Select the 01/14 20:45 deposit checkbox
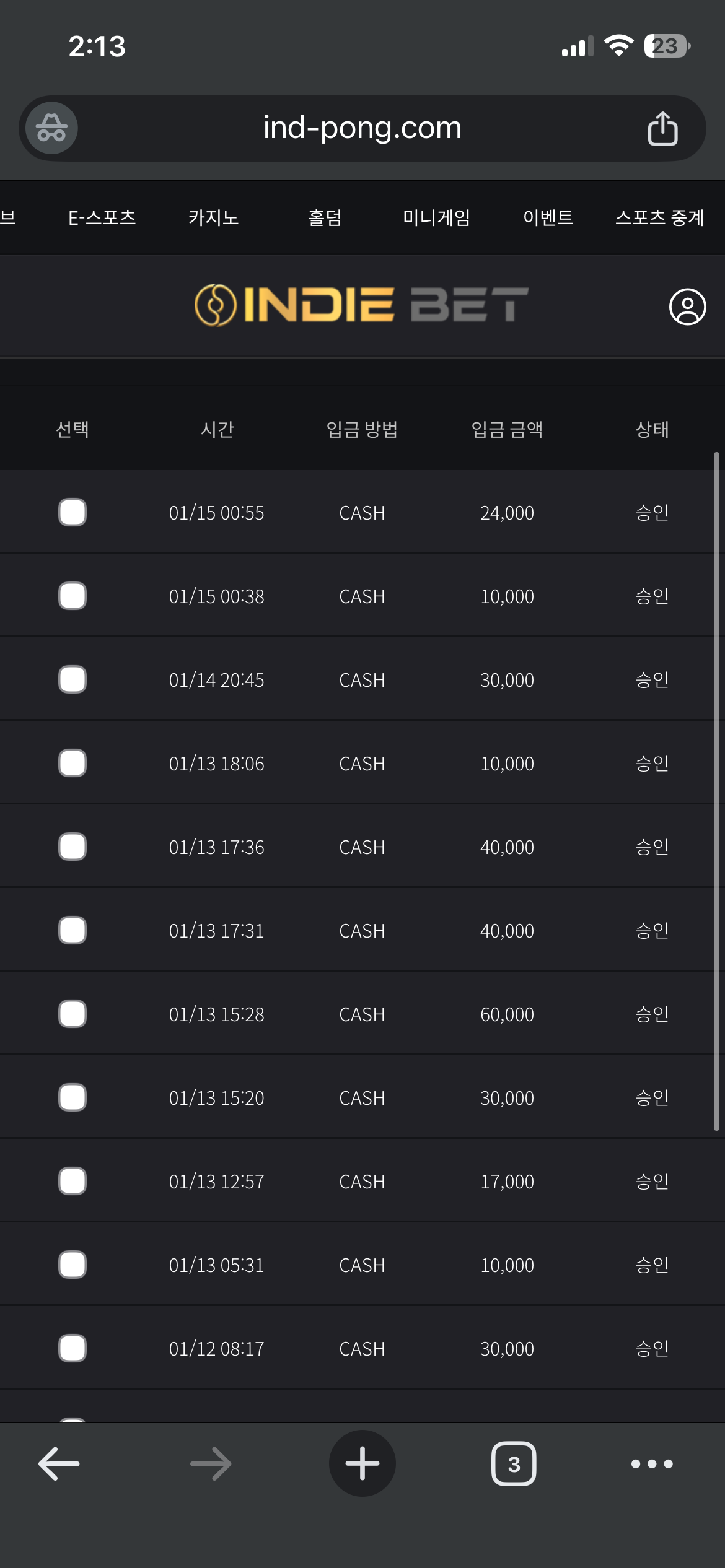 coord(72,679)
